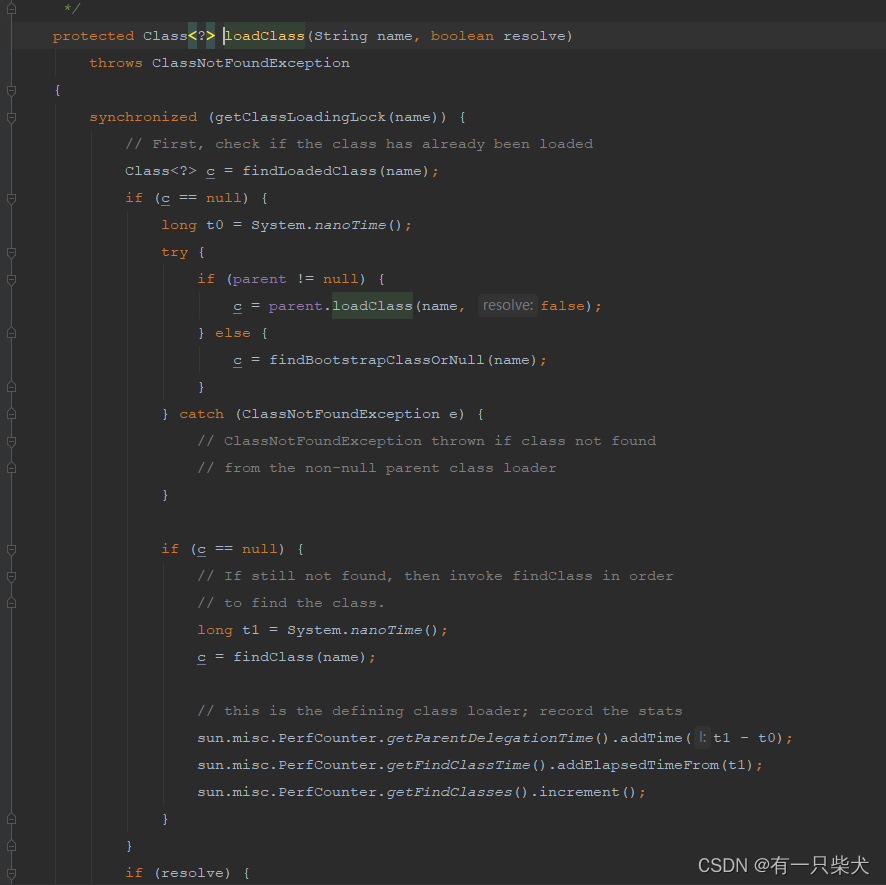Click the 'else' keyword
The width and height of the screenshot is (886, 885).
(x=233, y=333)
